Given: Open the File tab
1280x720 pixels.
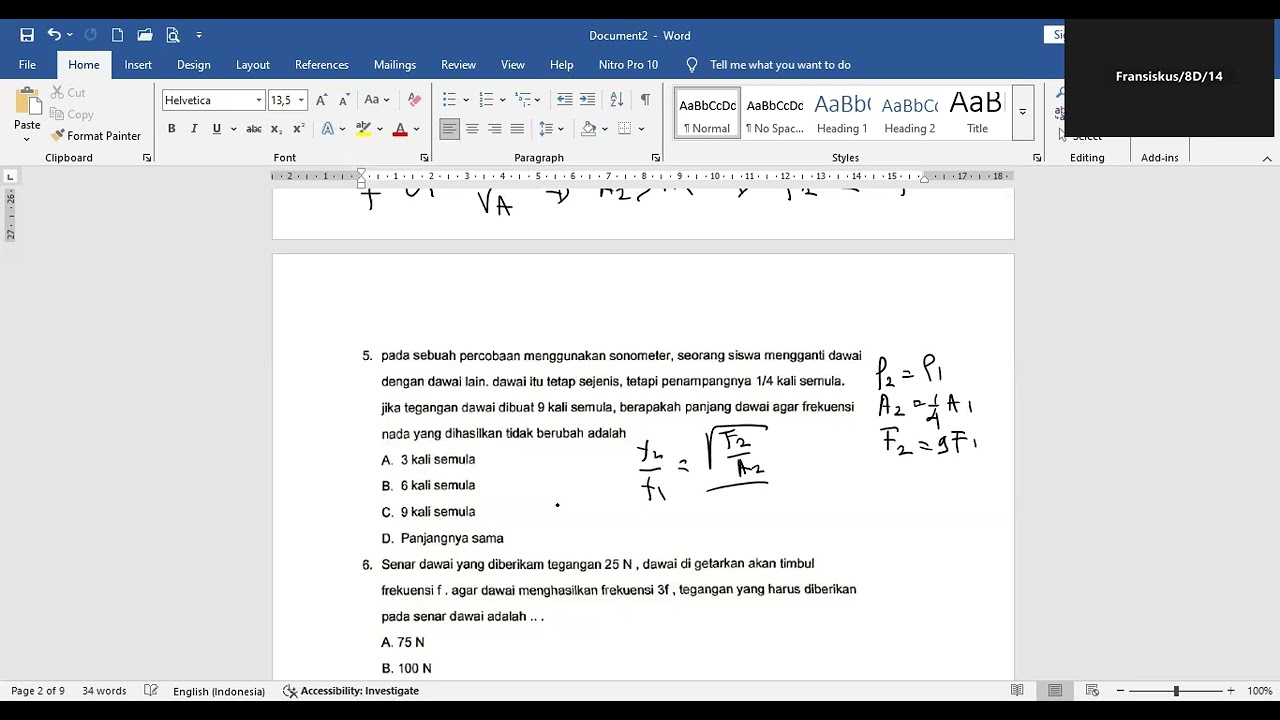Looking at the screenshot, I should click(x=27, y=65).
